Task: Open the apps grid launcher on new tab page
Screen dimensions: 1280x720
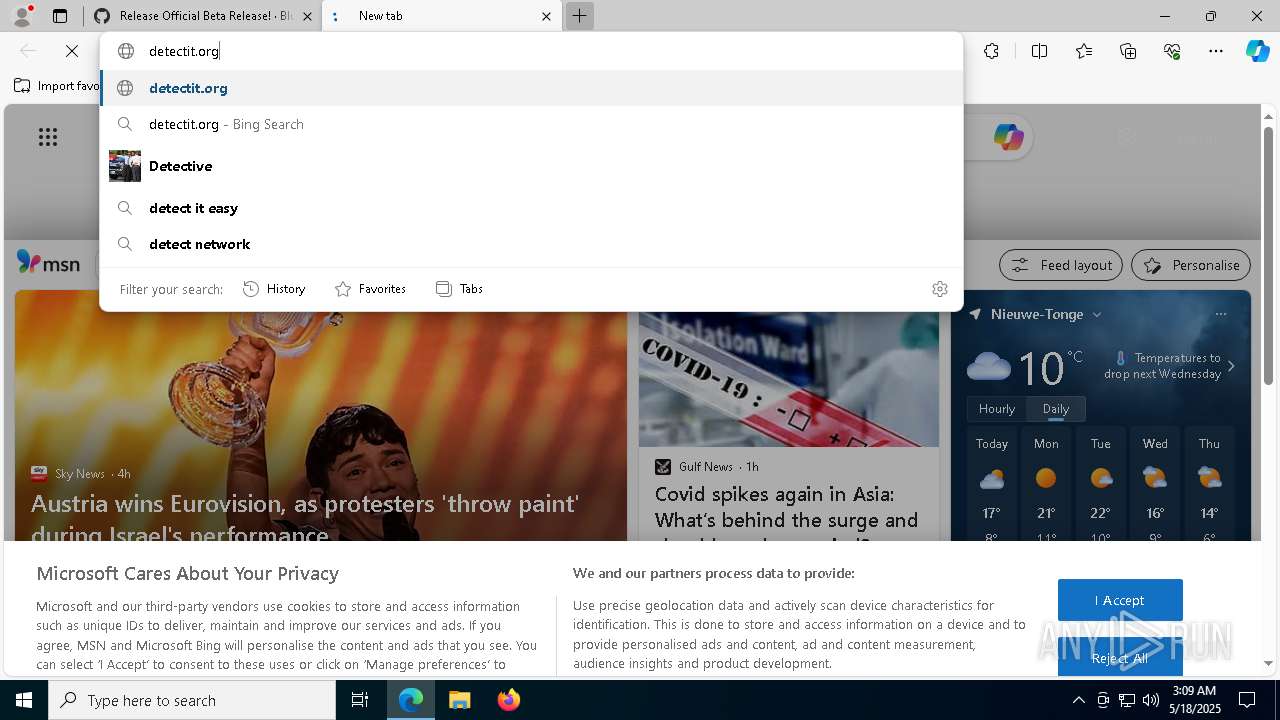Action: pos(48,137)
